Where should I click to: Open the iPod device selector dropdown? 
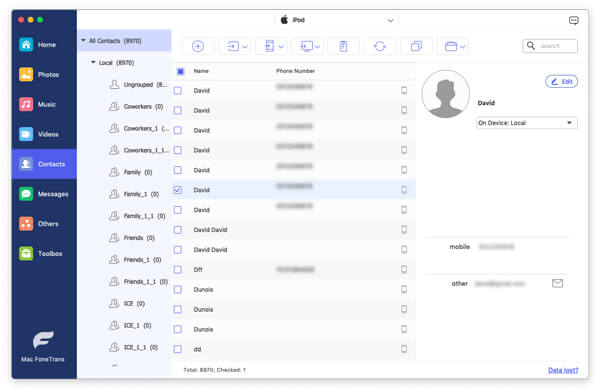pyautogui.click(x=337, y=20)
